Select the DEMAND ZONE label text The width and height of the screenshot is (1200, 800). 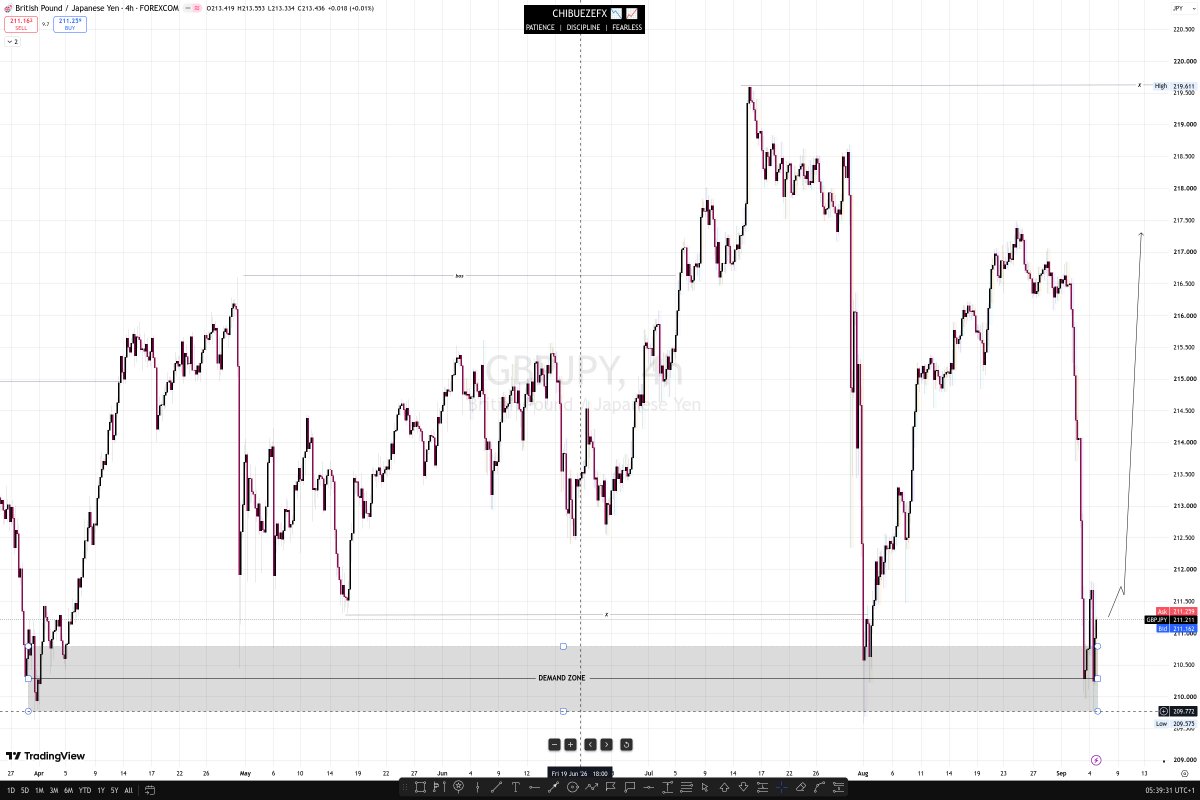coord(562,678)
